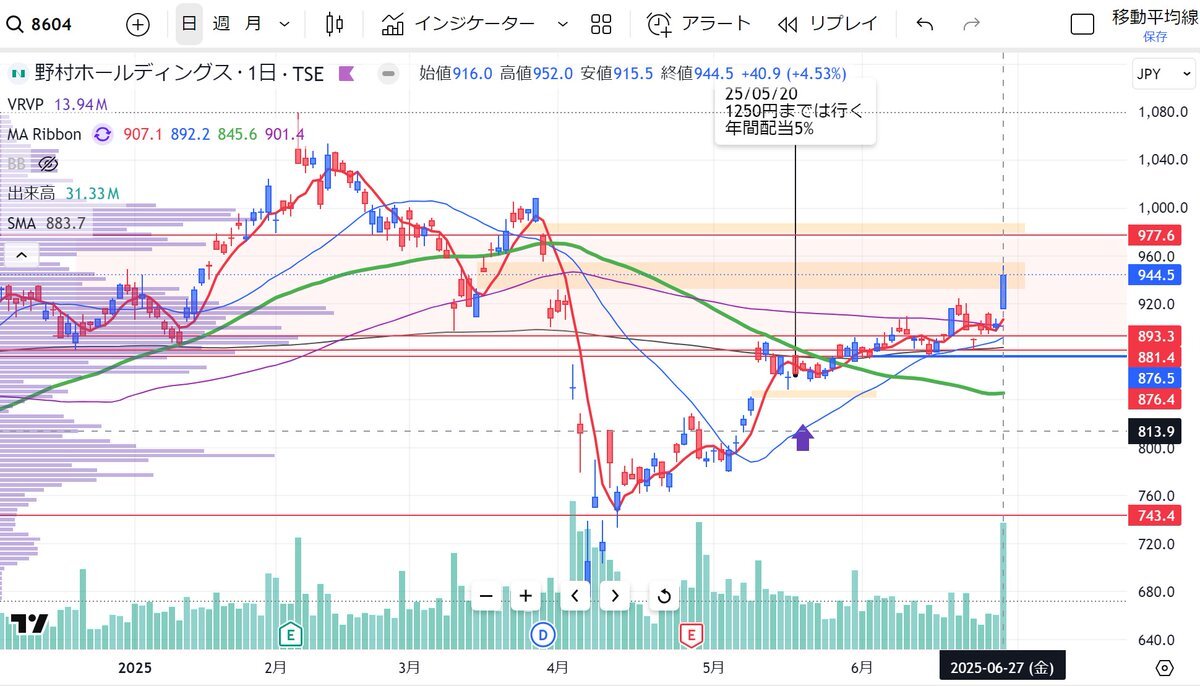The width and height of the screenshot is (1200, 686).
Task: Click the 743.4 red price label
Action: tap(1156, 515)
